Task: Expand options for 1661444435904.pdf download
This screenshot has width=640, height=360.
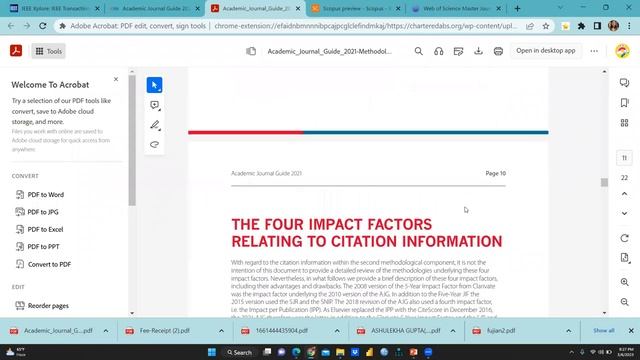Action: (337, 331)
